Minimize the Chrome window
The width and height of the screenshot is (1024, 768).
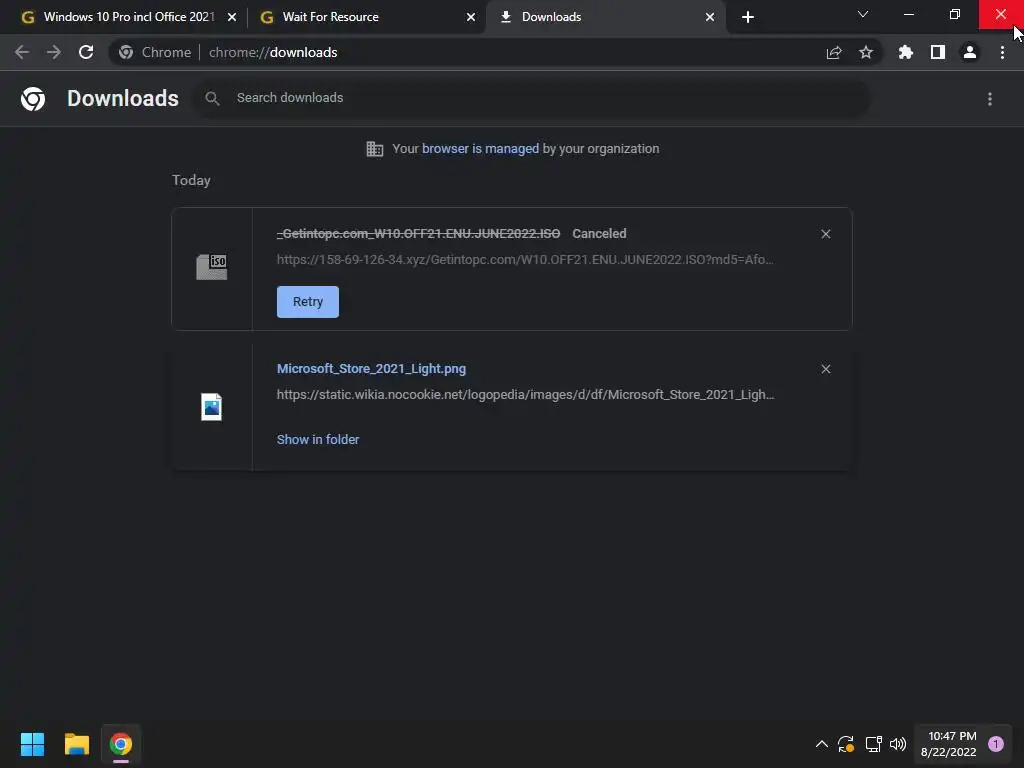(909, 14)
